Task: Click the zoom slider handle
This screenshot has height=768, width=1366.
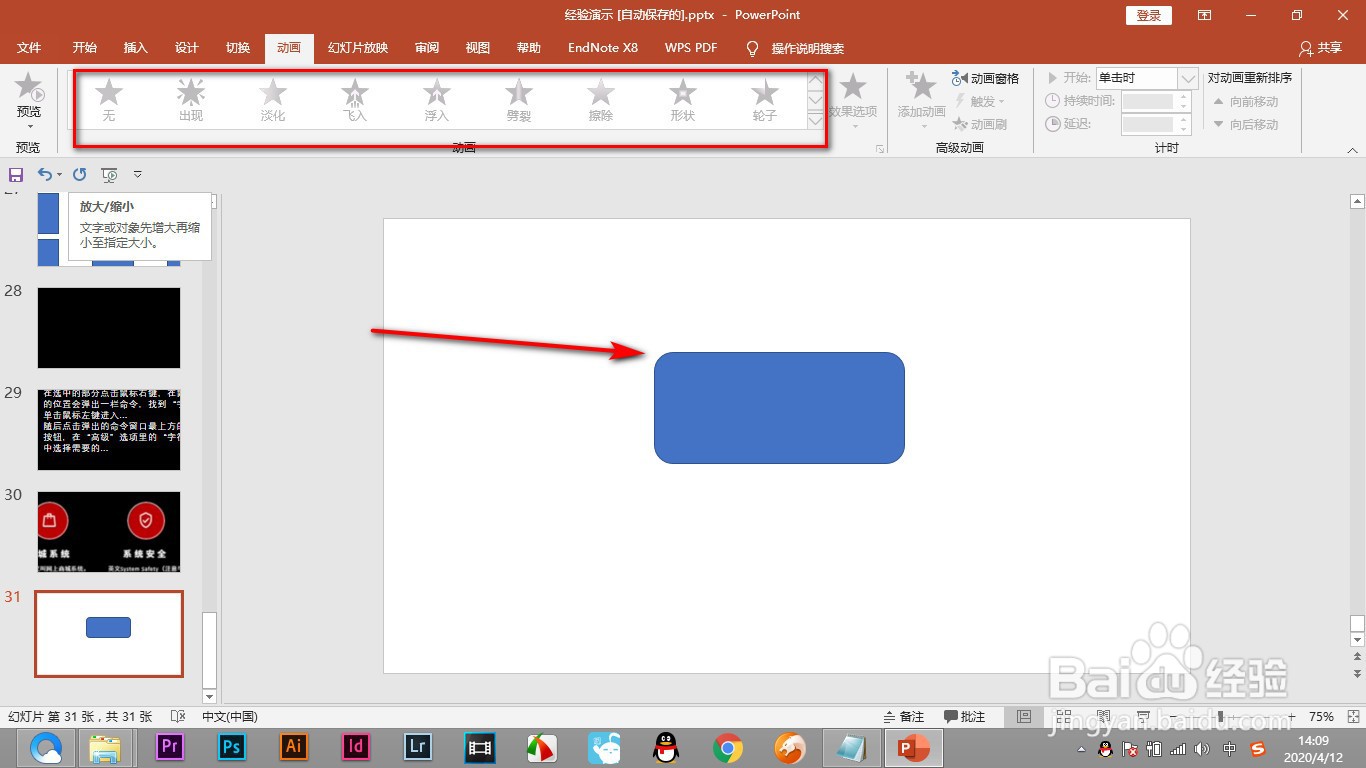Action: 1222,717
